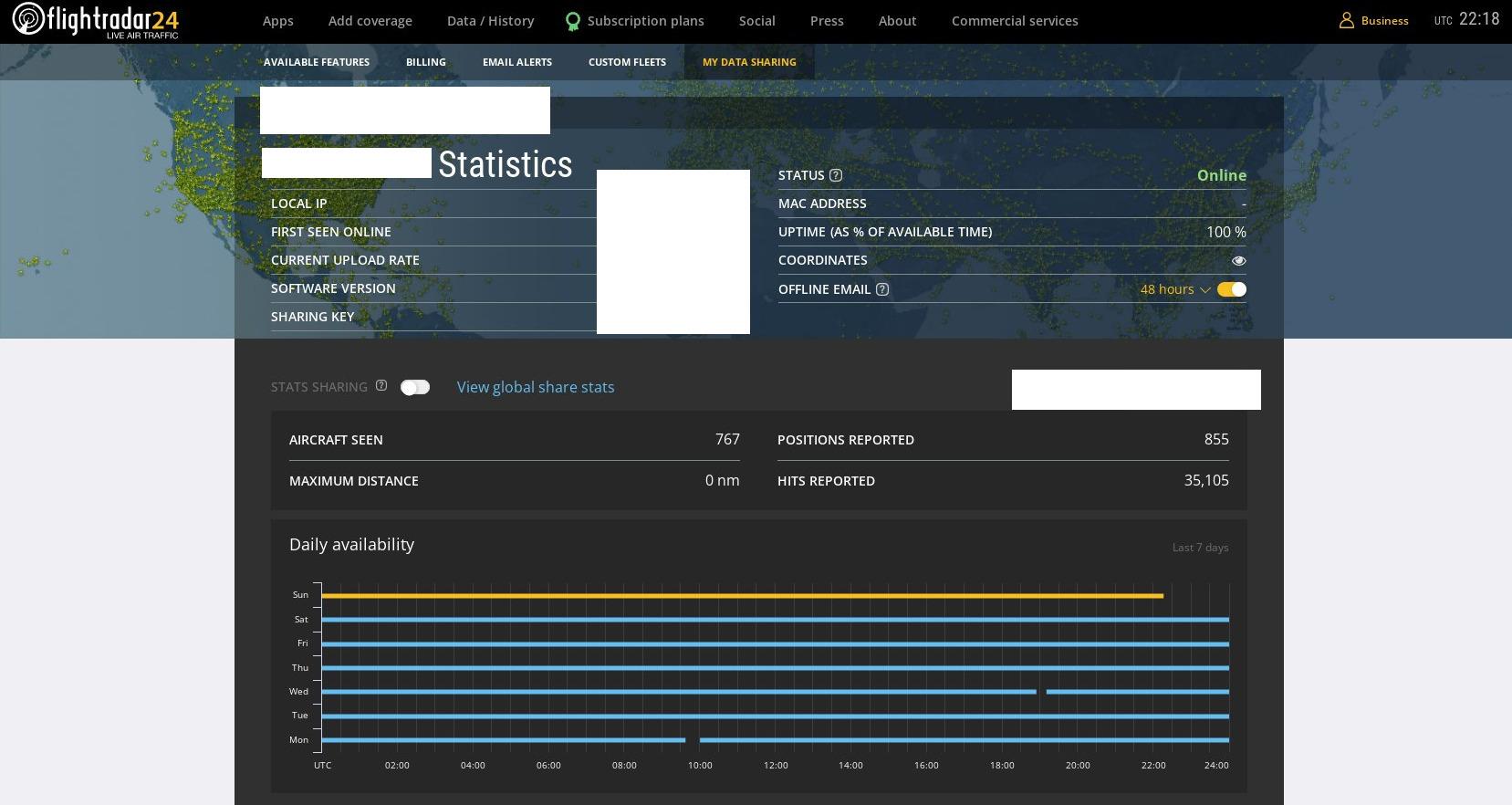The image size is (1512, 805).
Task: Open Subscription plans page
Action: point(646,21)
